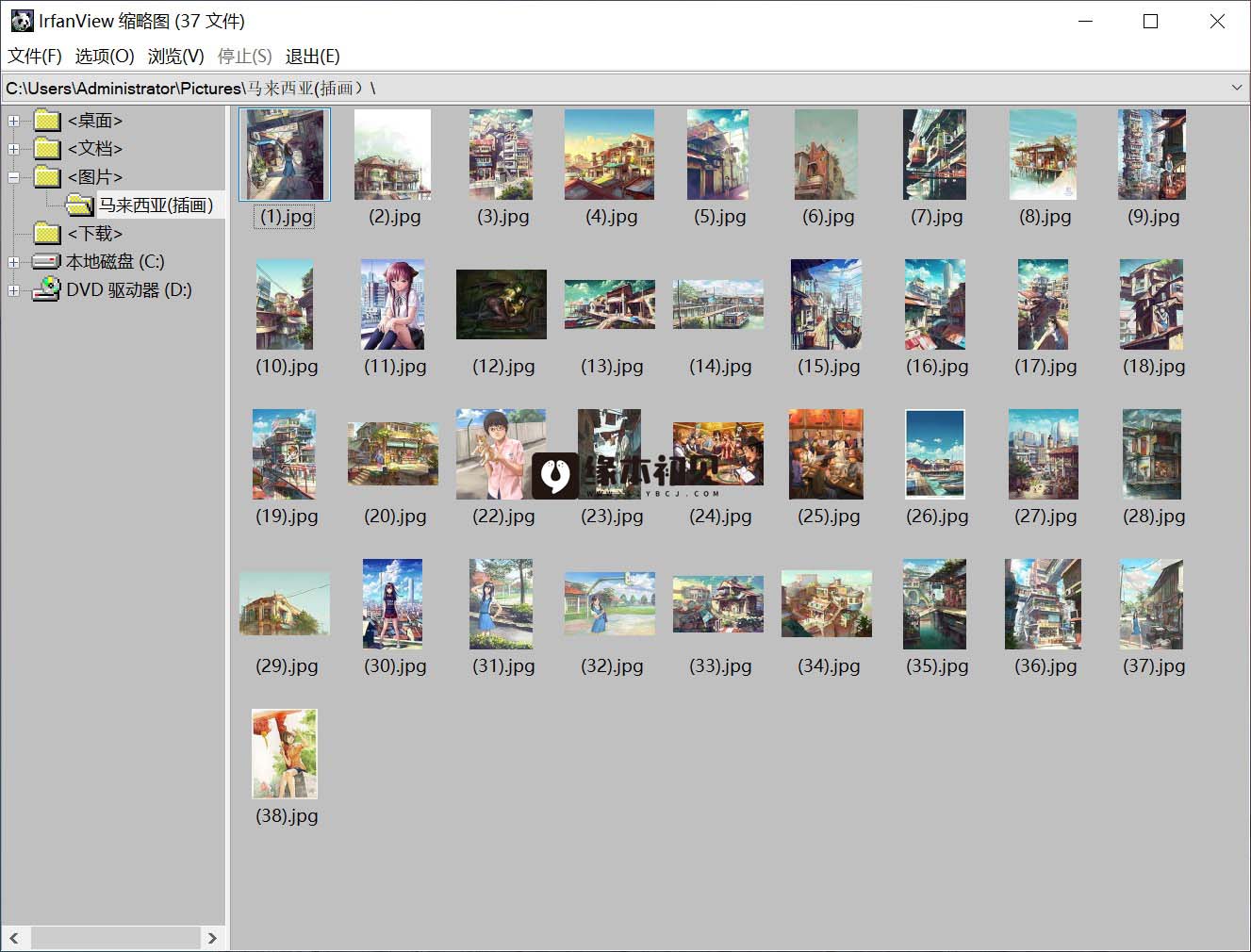This screenshot has height=952, width=1251.
Task: Select the 文档 folder icon in tree
Action: pyautogui.click(x=47, y=148)
